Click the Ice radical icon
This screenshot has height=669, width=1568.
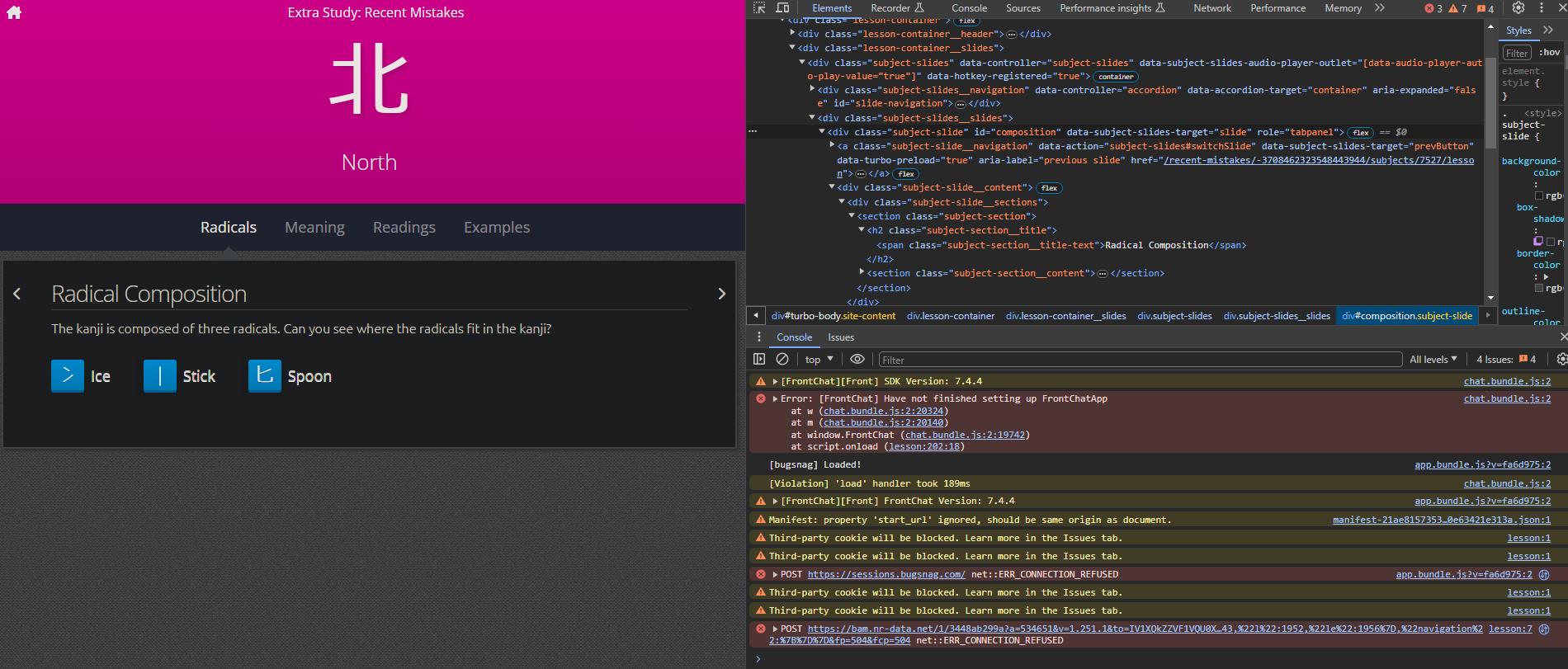point(68,376)
